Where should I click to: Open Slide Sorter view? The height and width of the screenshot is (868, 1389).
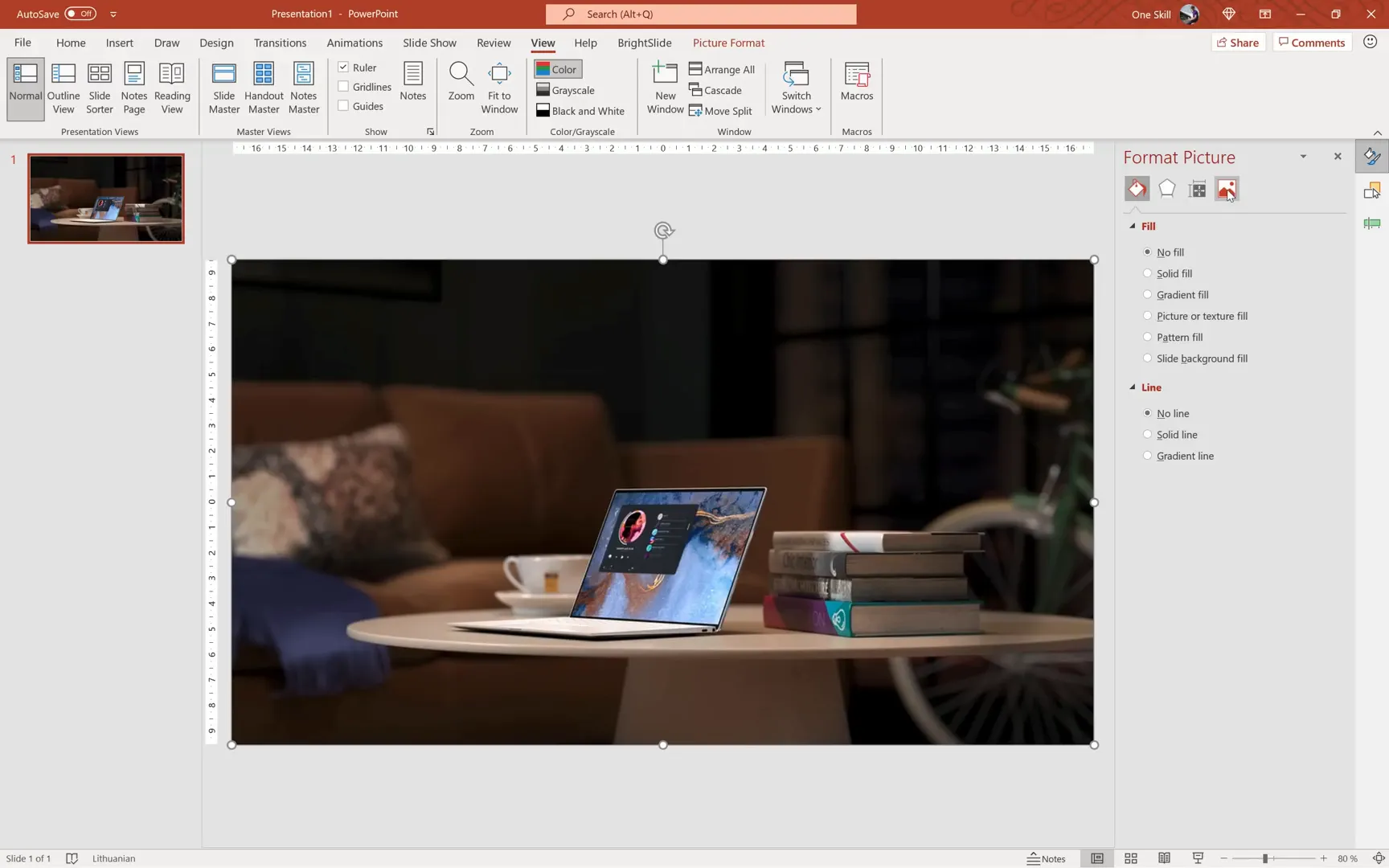pos(99,88)
